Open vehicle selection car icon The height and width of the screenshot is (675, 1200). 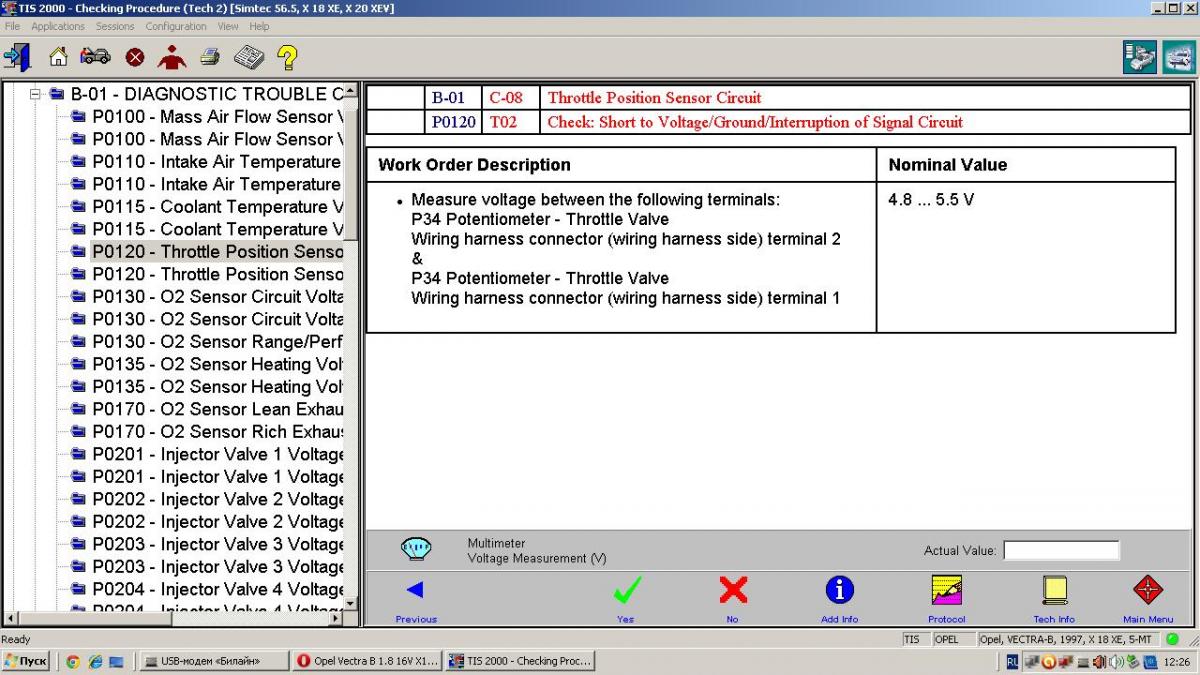pyautogui.click(x=95, y=57)
